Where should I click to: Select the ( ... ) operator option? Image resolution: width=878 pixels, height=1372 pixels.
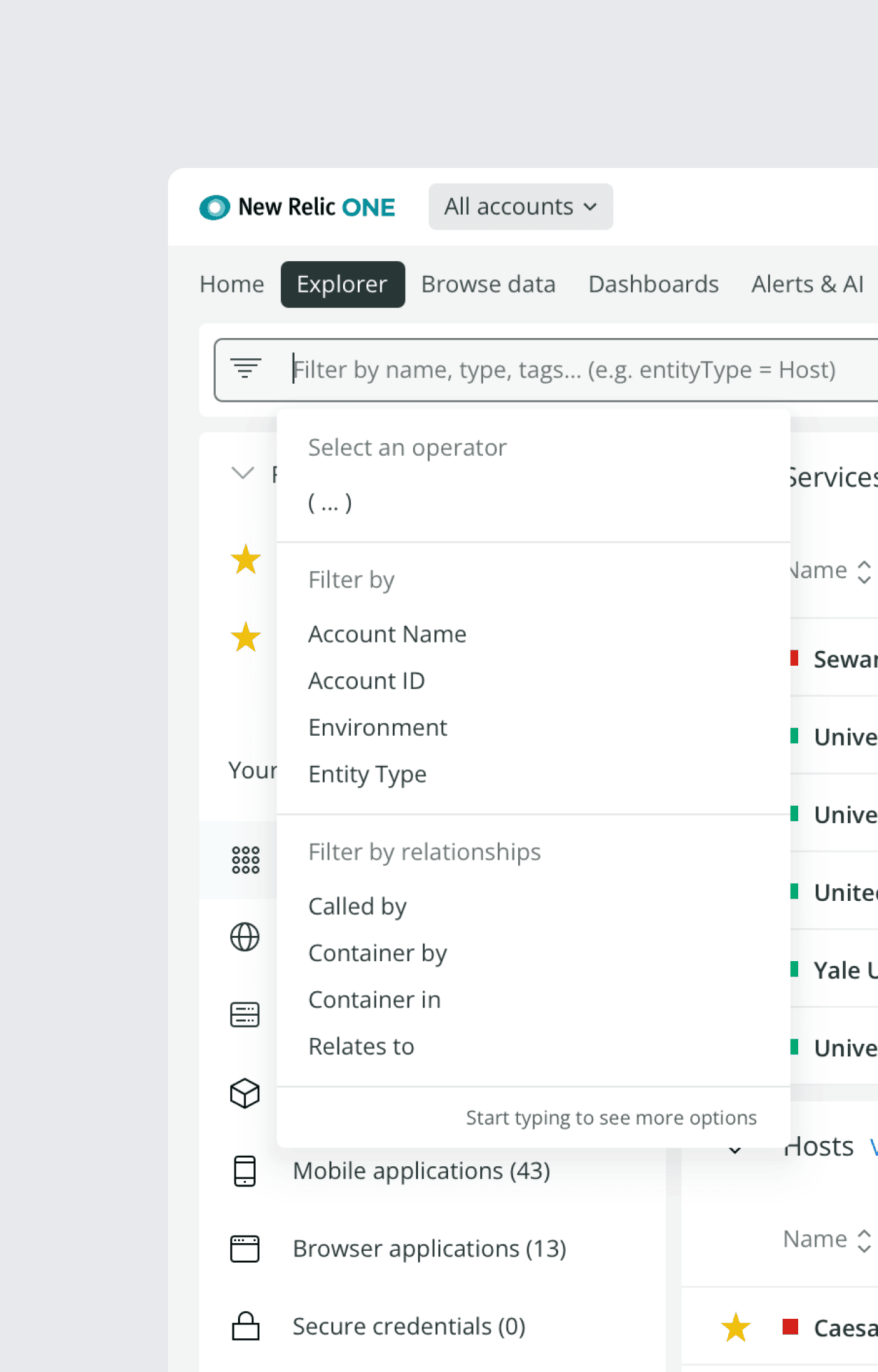point(330,502)
